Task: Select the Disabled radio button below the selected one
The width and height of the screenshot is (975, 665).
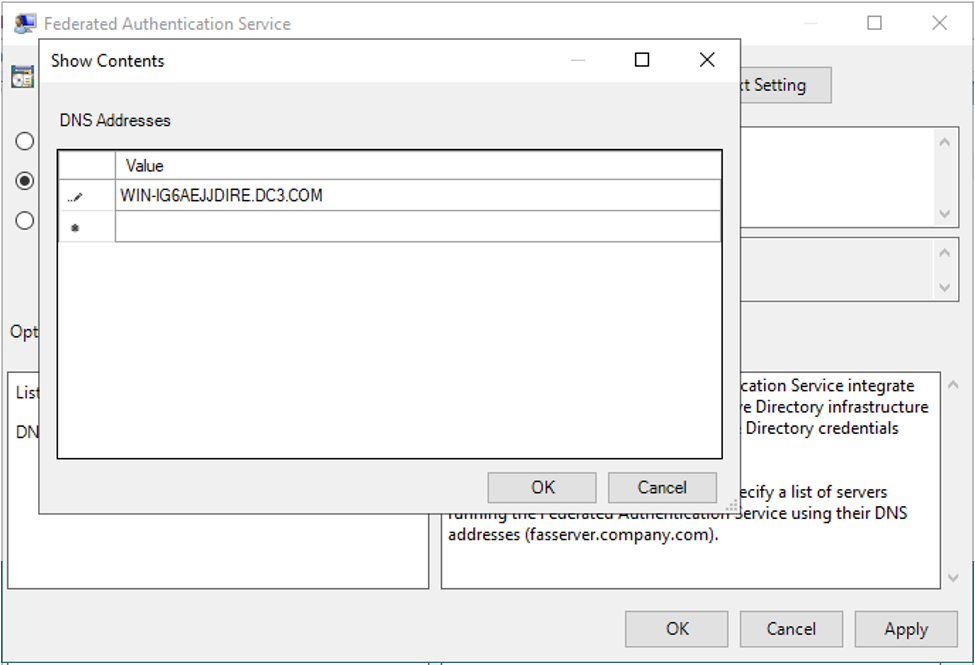Action: click(x=25, y=221)
